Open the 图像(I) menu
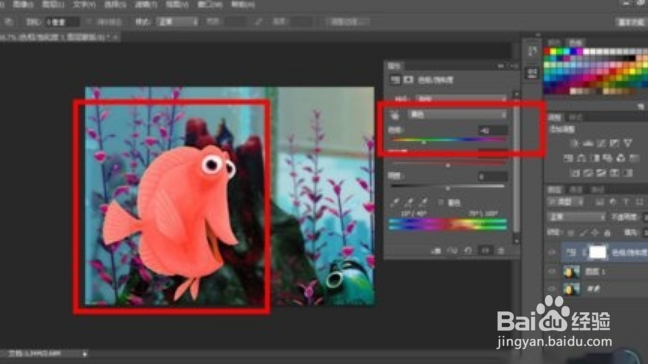Viewport: 648px width, 364px height. tap(23, 5)
